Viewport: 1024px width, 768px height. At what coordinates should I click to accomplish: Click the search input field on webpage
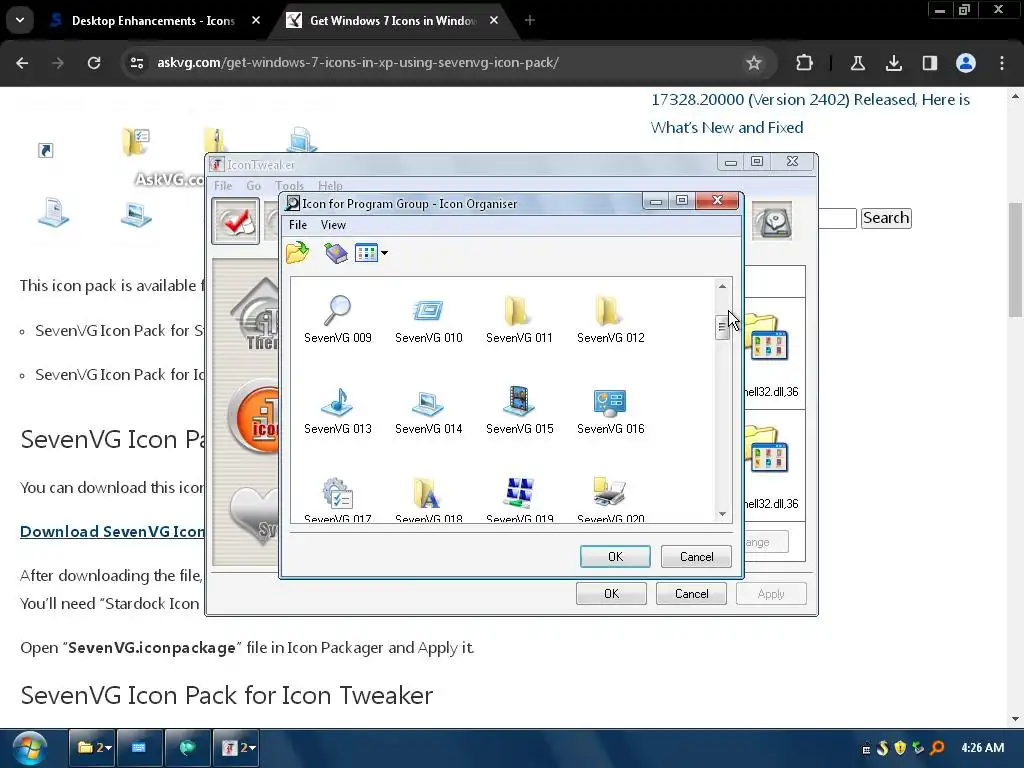click(837, 218)
